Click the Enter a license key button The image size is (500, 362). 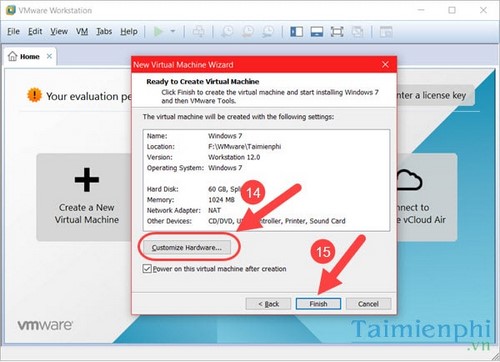point(436,96)
